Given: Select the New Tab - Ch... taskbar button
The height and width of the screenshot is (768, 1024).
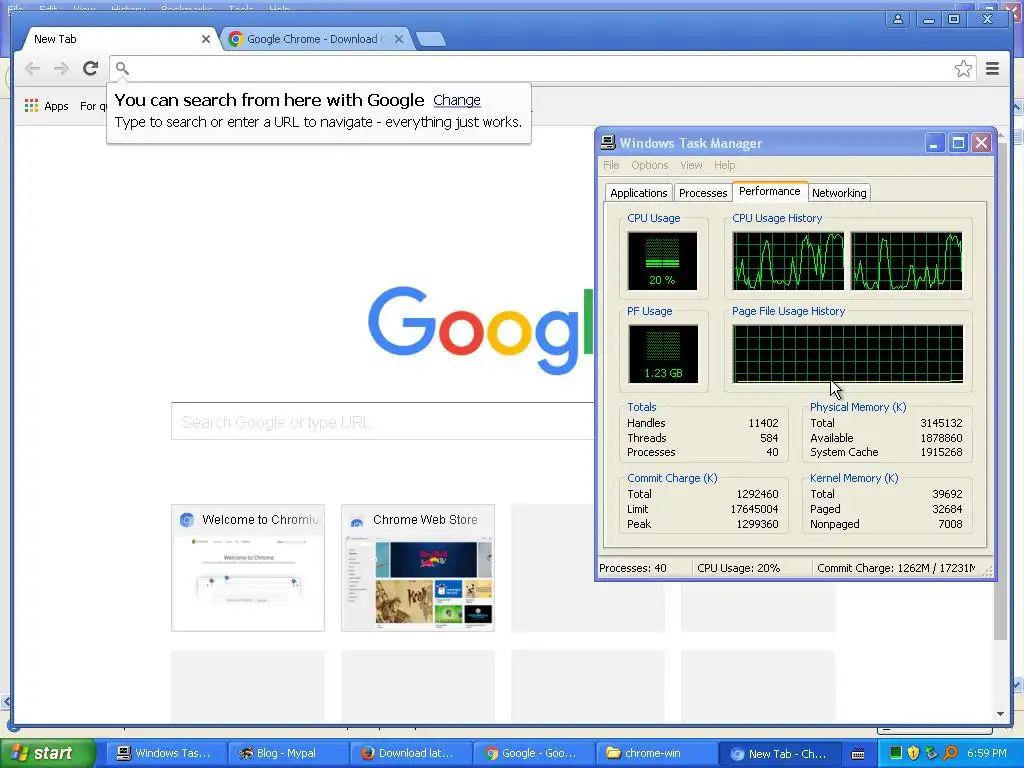Looking at the screenshot, I should pos(778,754).
